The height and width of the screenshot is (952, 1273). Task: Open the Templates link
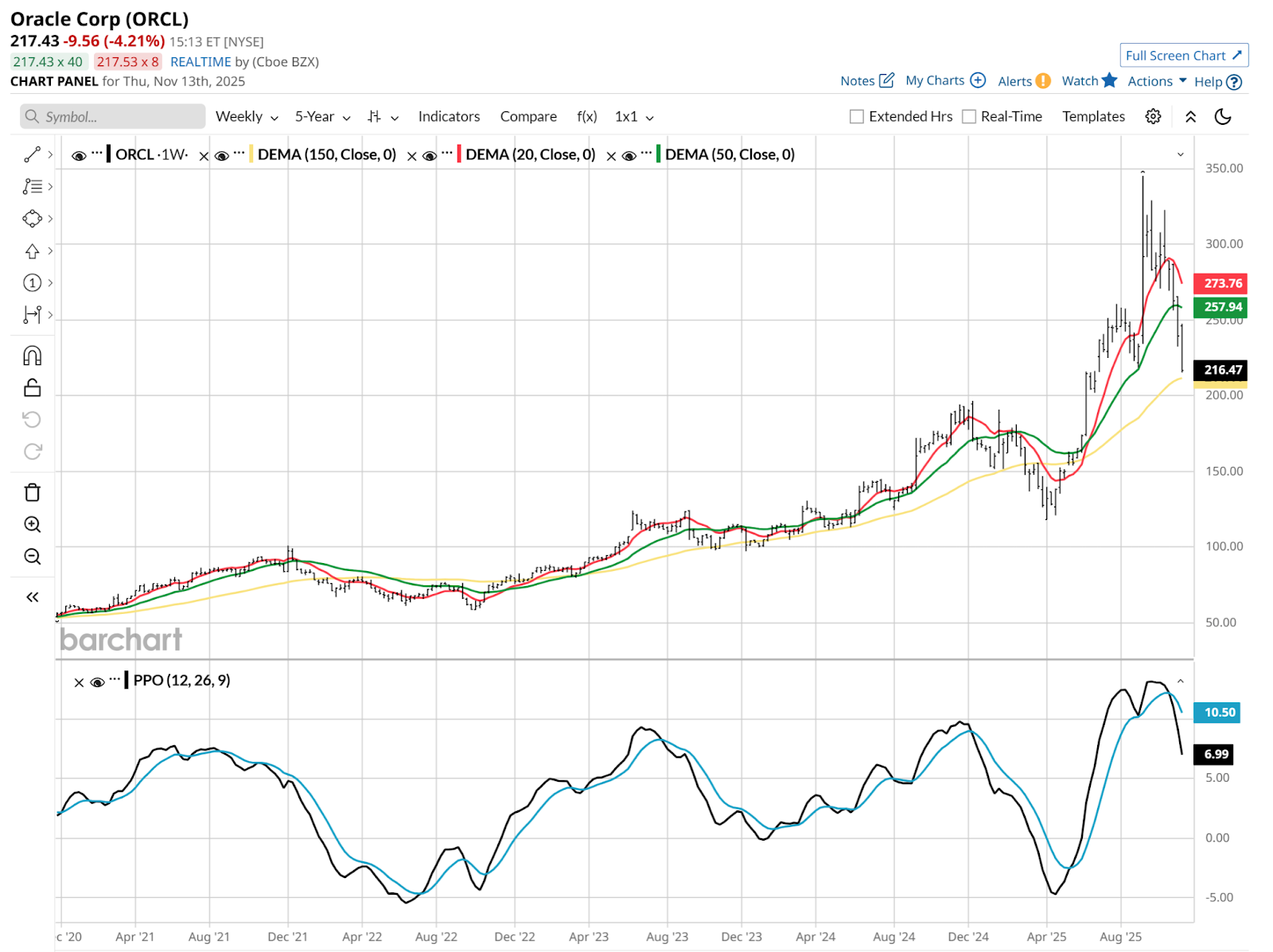pyautogui.click(x=1093, y=117)
